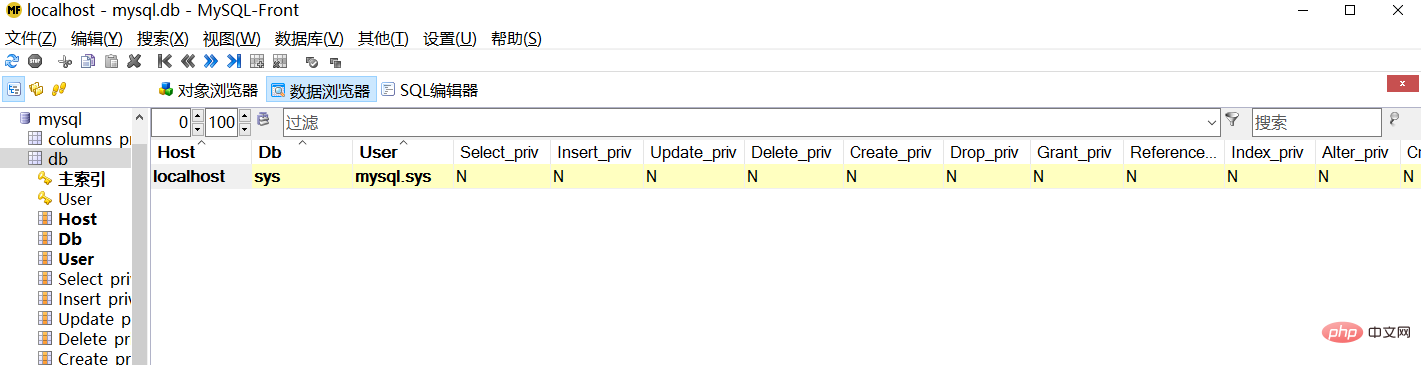
Task: Click the footprints icon in side toolbar
Action: (x=59, y=89)
